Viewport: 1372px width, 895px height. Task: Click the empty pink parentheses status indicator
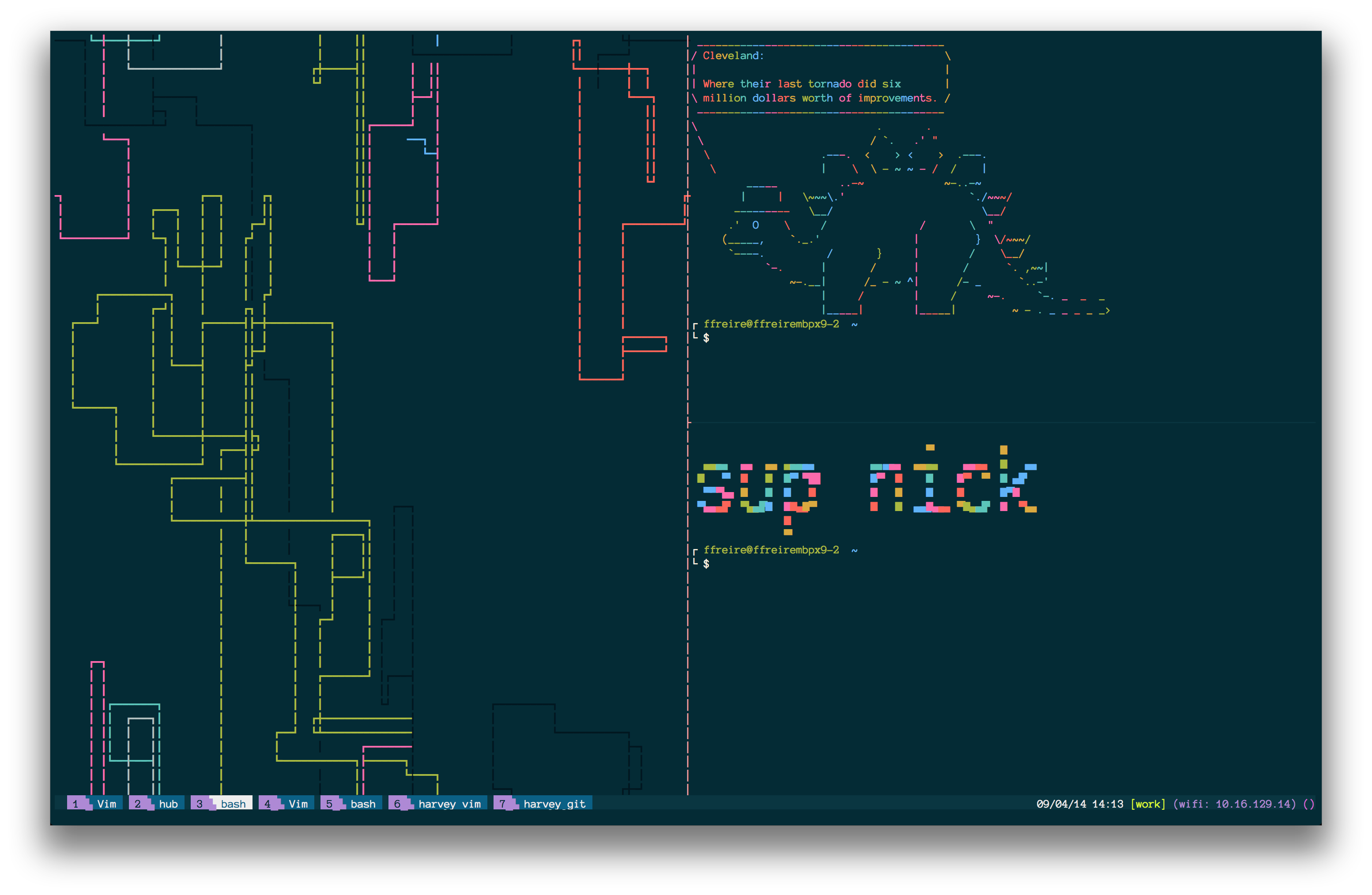[x=1308, y=803]
